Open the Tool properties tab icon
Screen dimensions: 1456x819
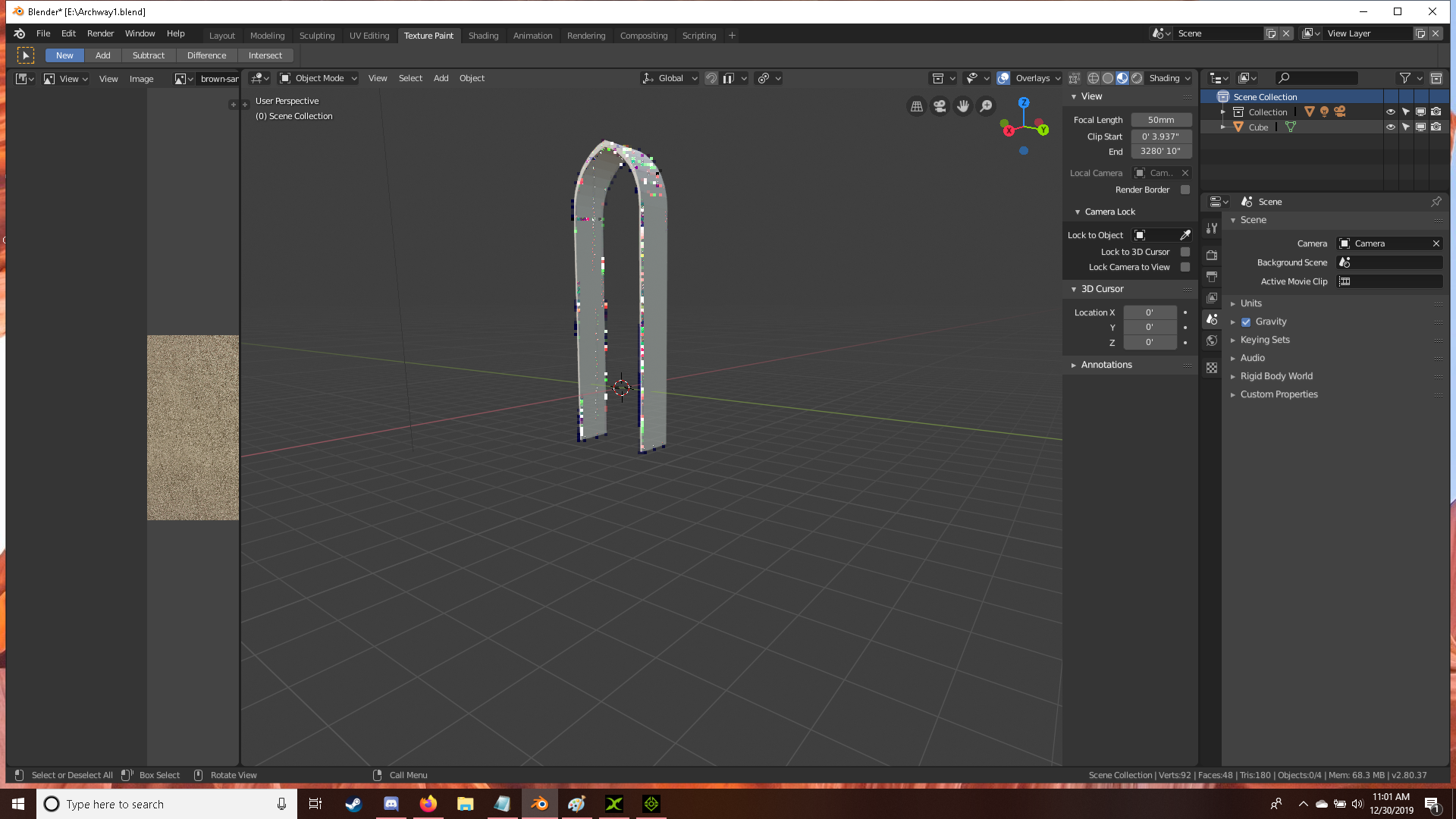(1212, 228)
